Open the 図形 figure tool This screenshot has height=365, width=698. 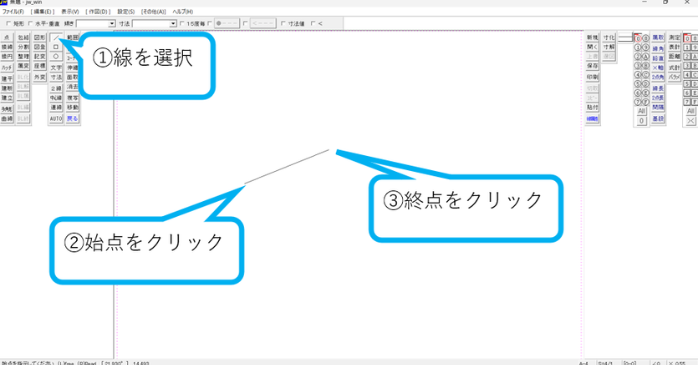click(x=40, y=38)
